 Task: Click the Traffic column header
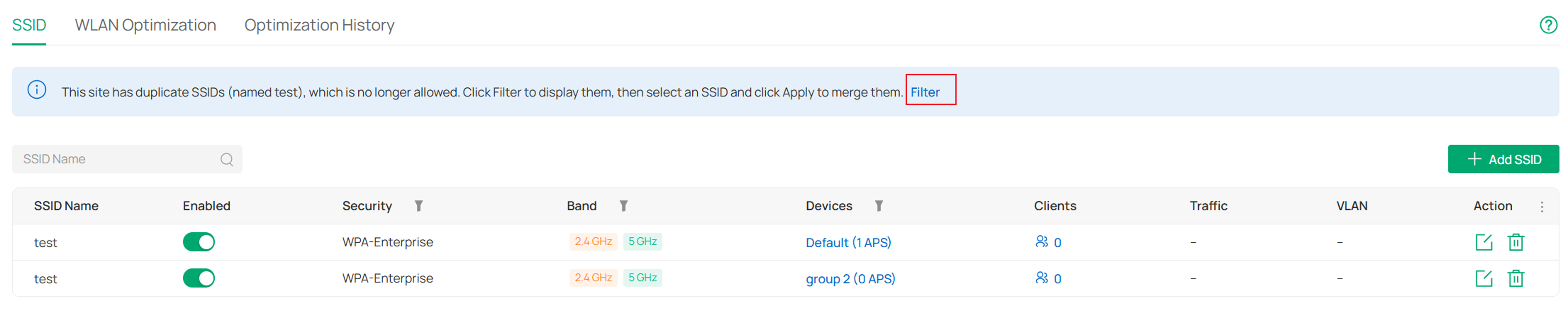point(1208,206)
